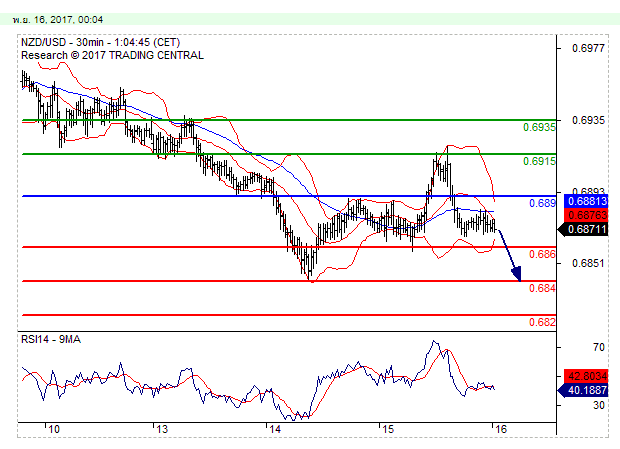Click the blue 40.1887 RSI tag
620x449 pixels.
tap(583, 391)
